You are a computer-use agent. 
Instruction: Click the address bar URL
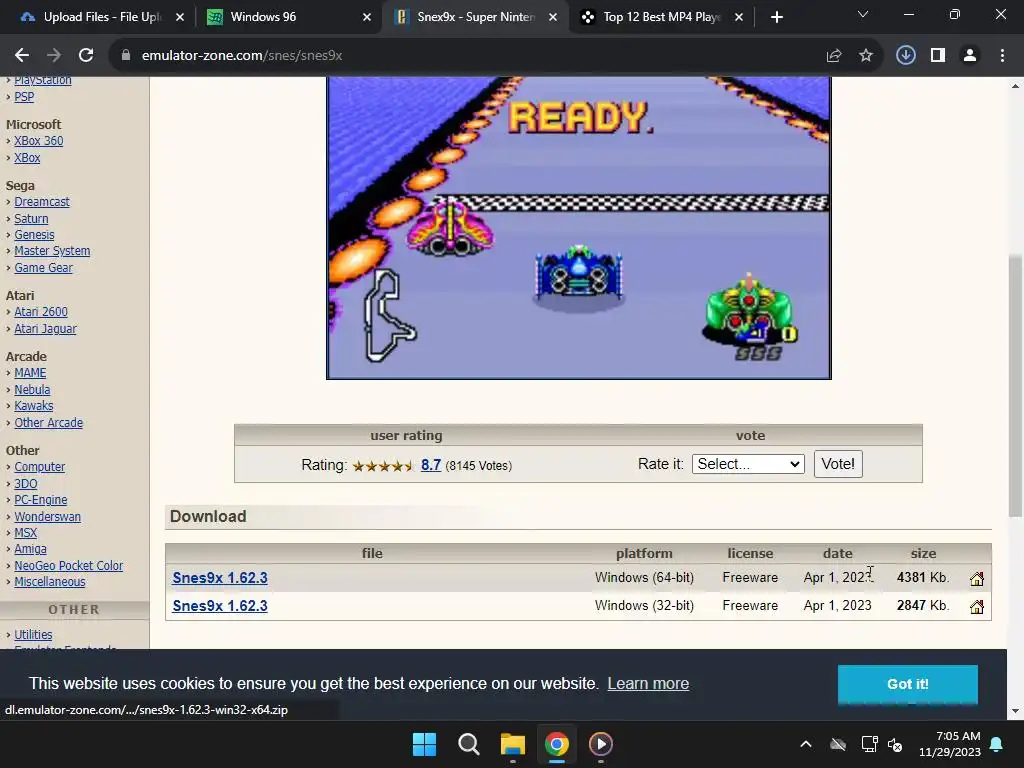tap(242, 56)
